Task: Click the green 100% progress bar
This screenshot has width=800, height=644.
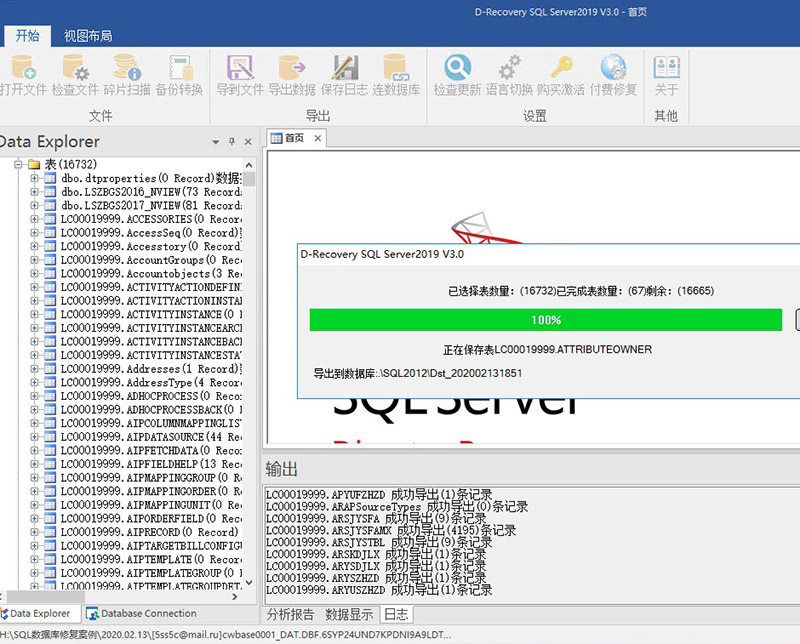Action: coord(545,320)
